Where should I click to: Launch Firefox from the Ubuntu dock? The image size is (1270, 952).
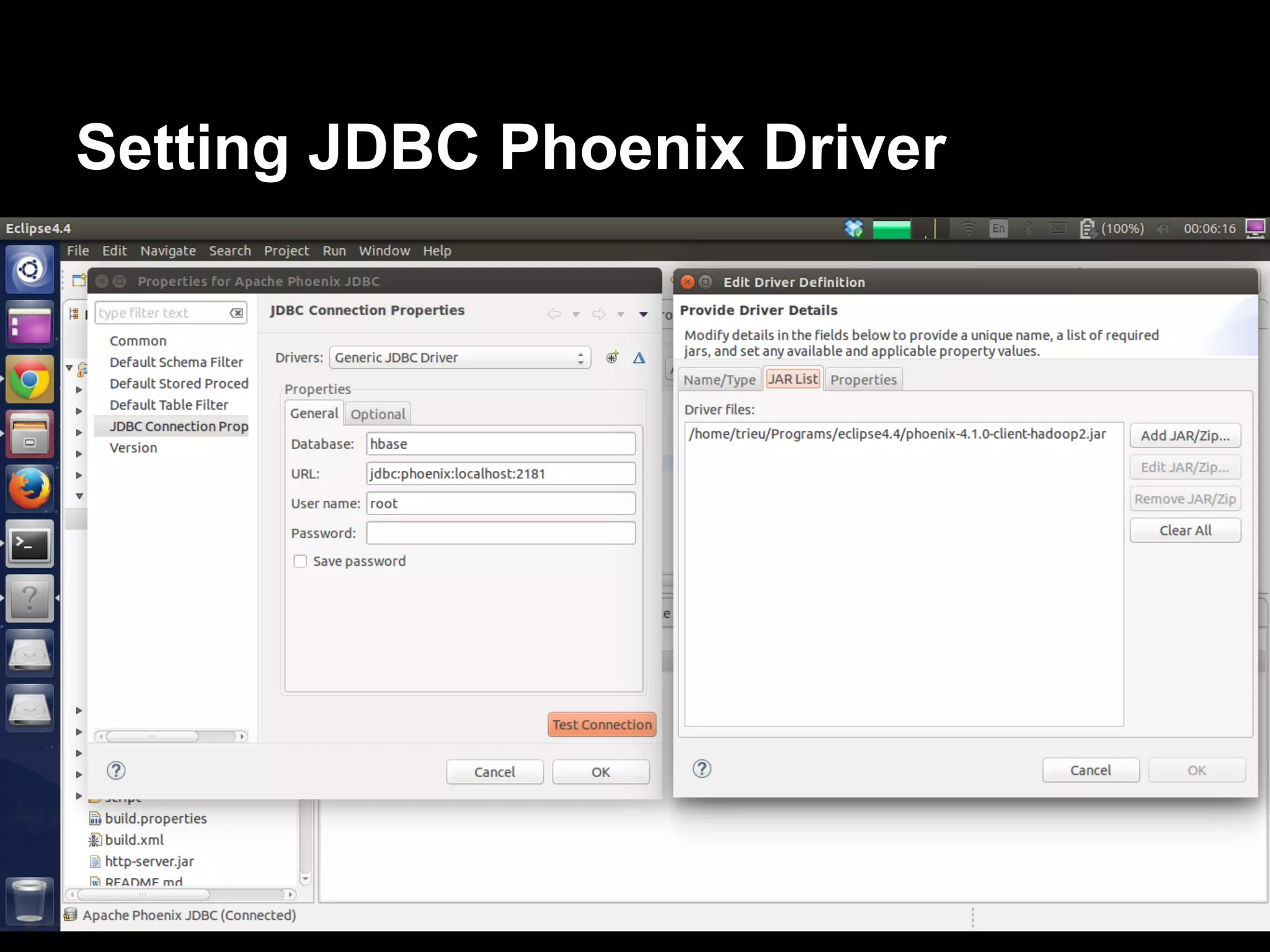coord(29,488)
